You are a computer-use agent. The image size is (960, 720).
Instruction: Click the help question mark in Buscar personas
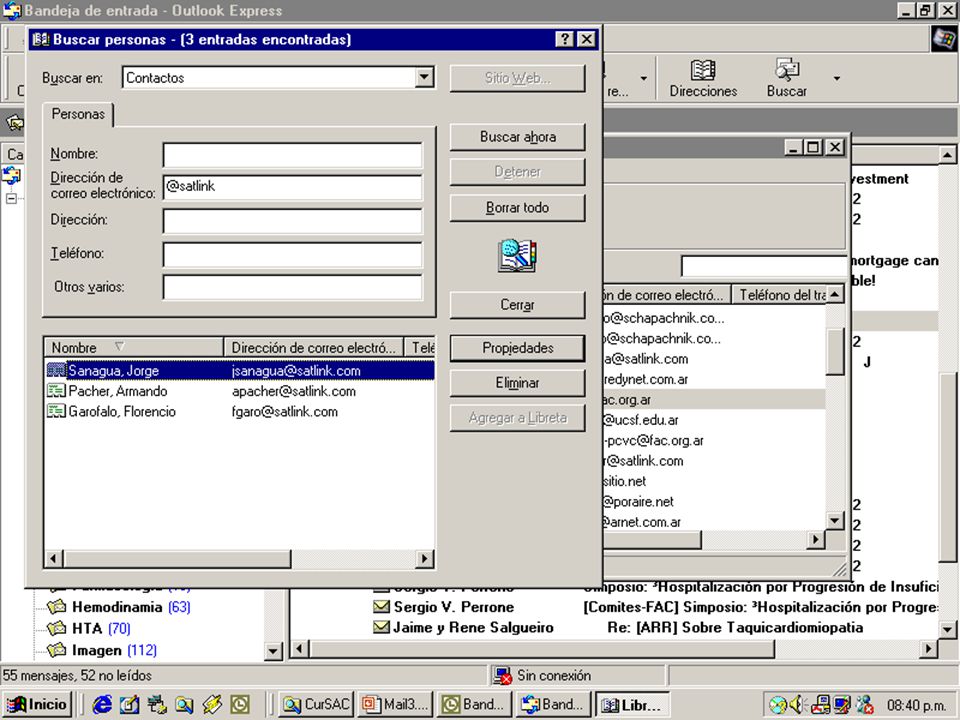pos(564,39)
